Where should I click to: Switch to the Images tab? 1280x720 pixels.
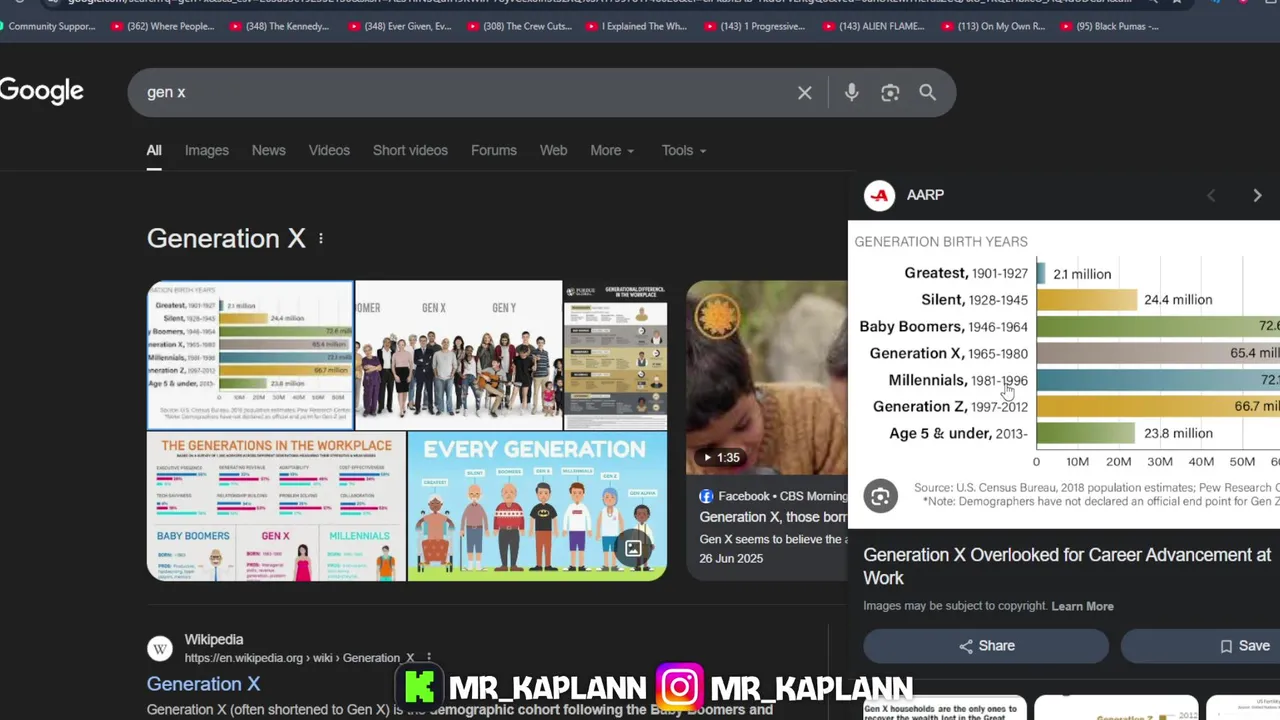(x=207, y=151)
